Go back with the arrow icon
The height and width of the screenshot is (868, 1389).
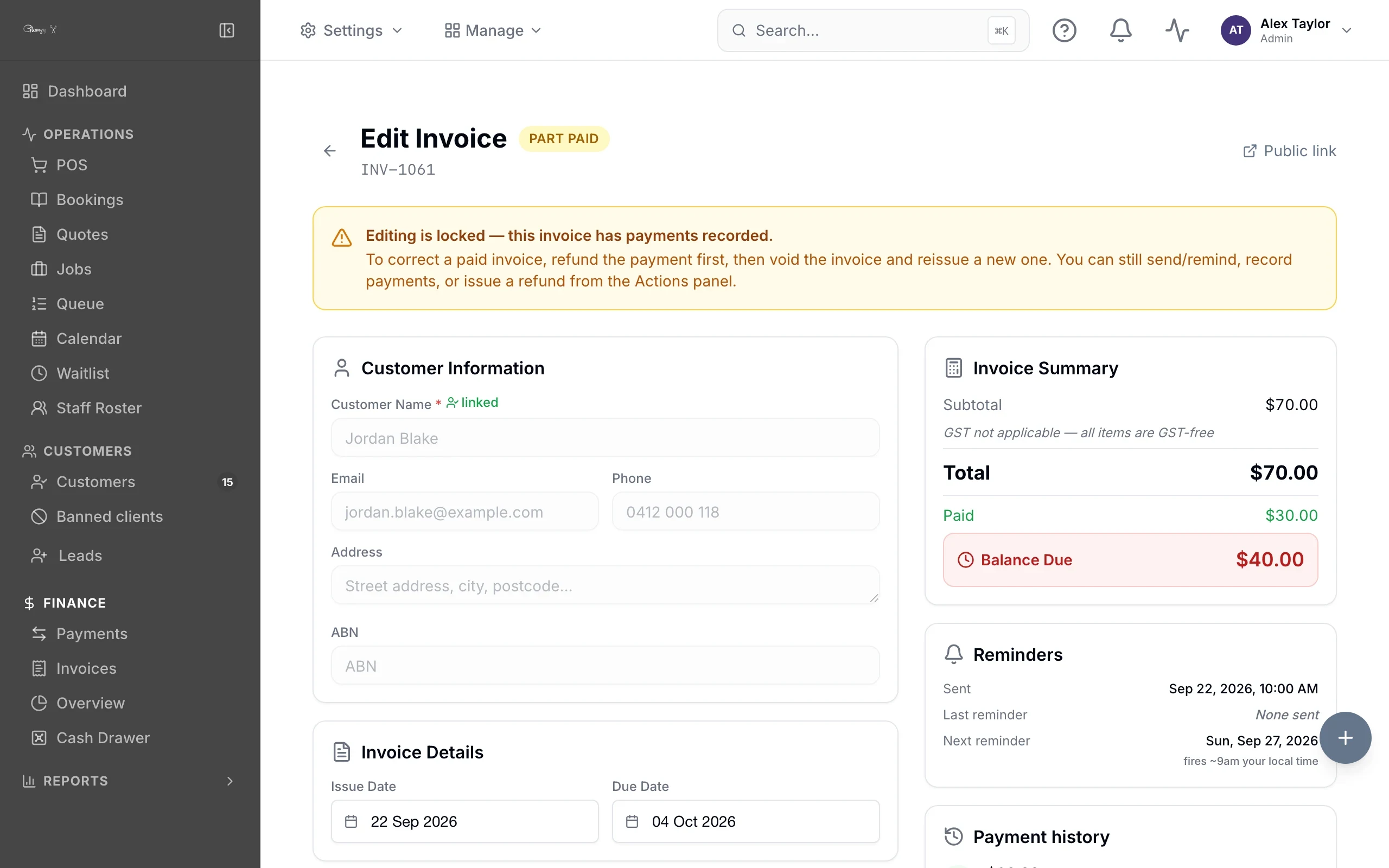(329, 151)
